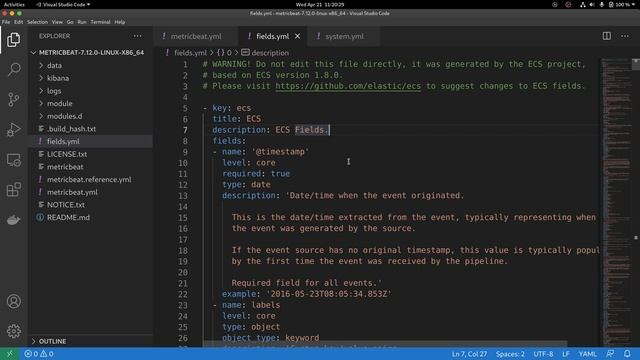Image resolution: width=640 pixels, height=360 pixels.
Task: Split the editor to the right
Action: 607,36
